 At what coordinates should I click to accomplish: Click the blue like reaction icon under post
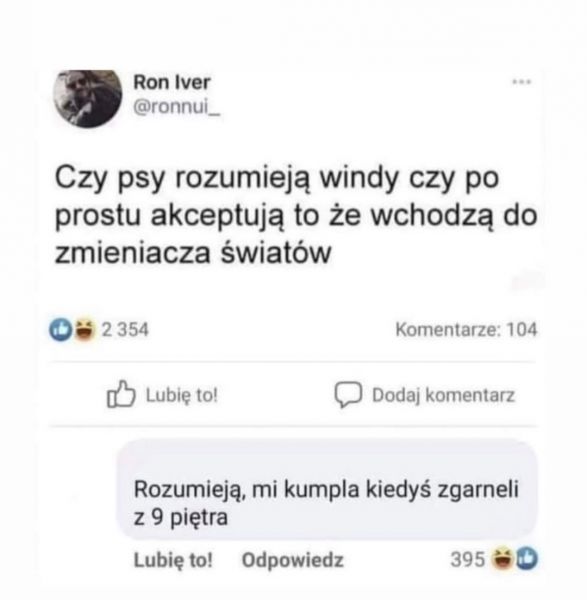point(61,330)
